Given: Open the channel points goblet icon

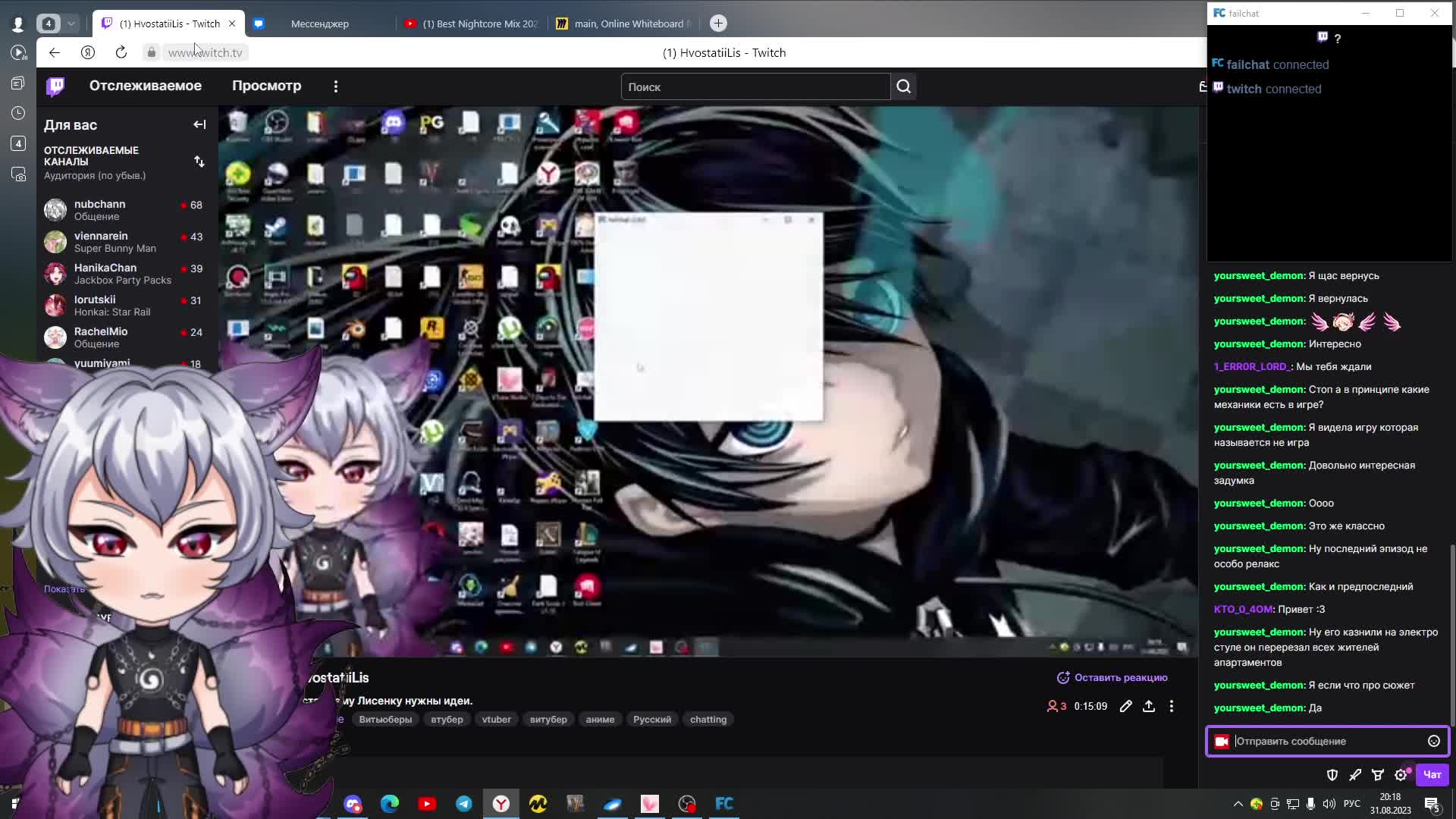Looking at the screenshot, I should pos(1378,774).
